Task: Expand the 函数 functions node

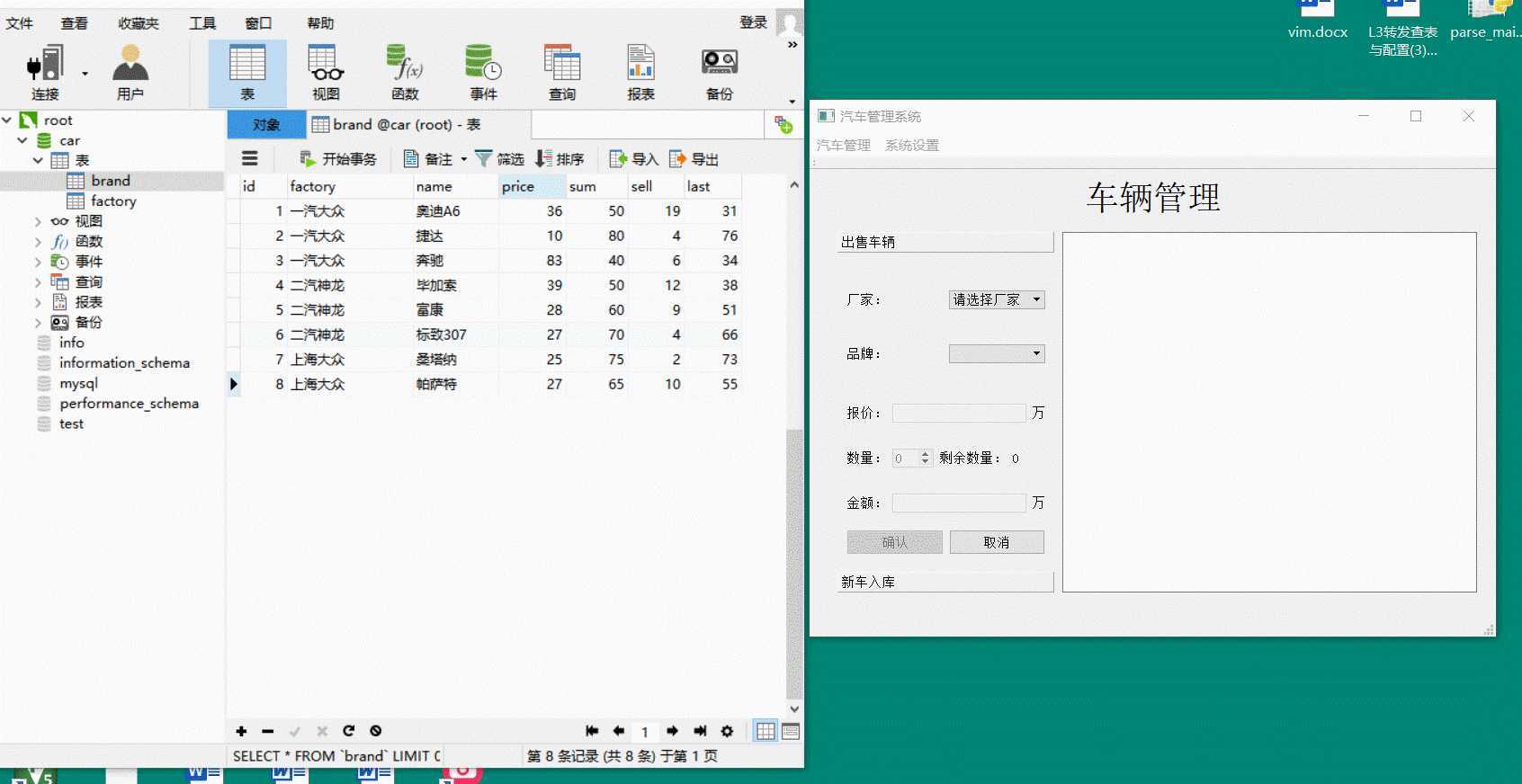Action: [x=38, y=241]
